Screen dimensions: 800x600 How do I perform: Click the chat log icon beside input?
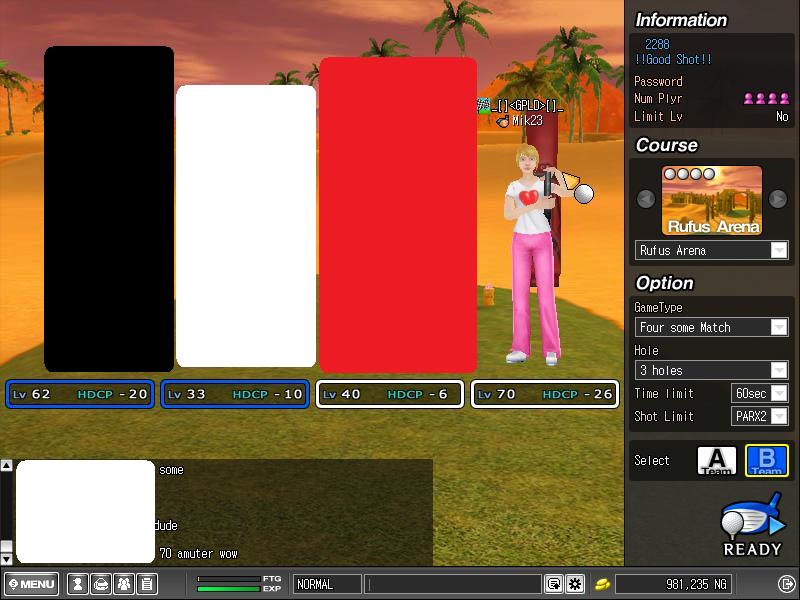click(553, 584)
